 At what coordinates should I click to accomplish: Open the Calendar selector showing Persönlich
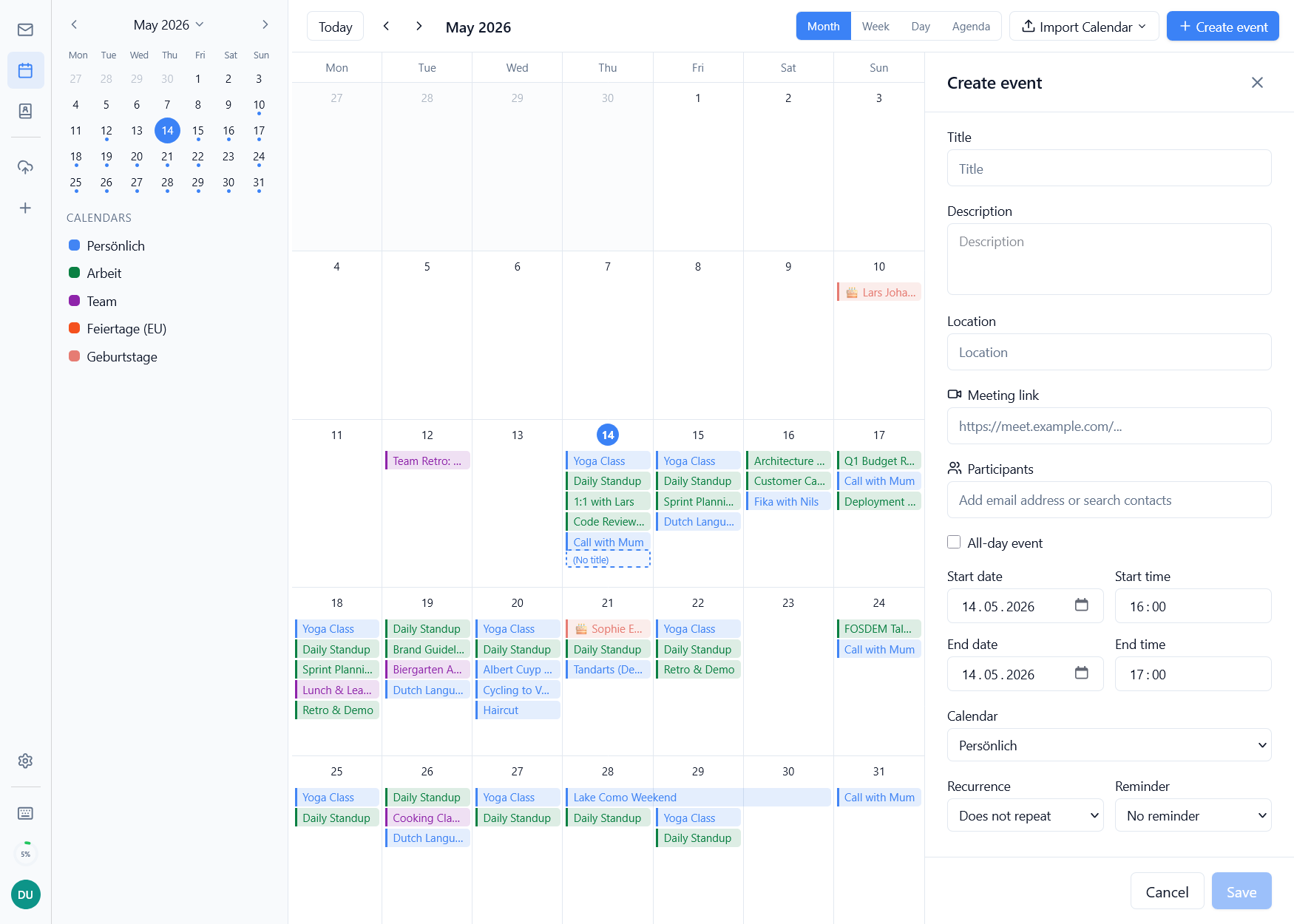(x=1109, y=745)
